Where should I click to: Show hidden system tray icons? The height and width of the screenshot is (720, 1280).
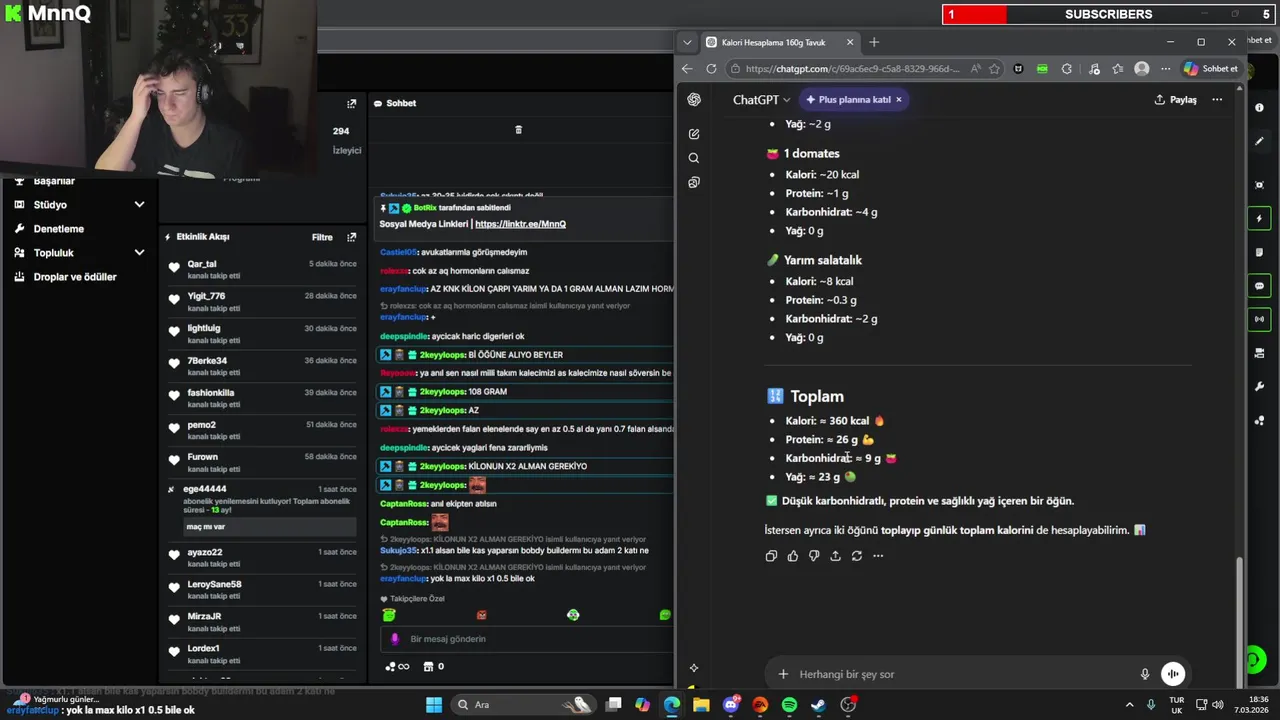[1130, 705]
